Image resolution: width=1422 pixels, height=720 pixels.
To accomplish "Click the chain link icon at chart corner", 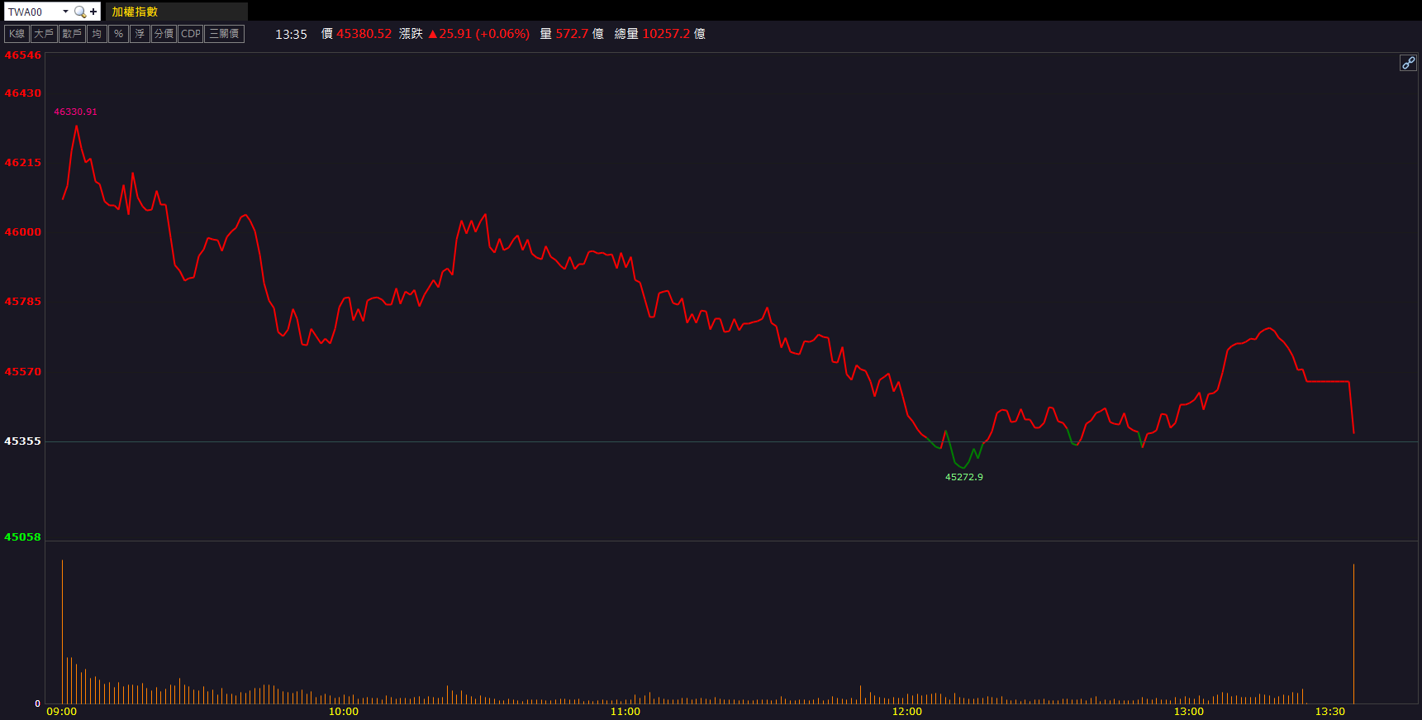I will (x=1408, y=63).
